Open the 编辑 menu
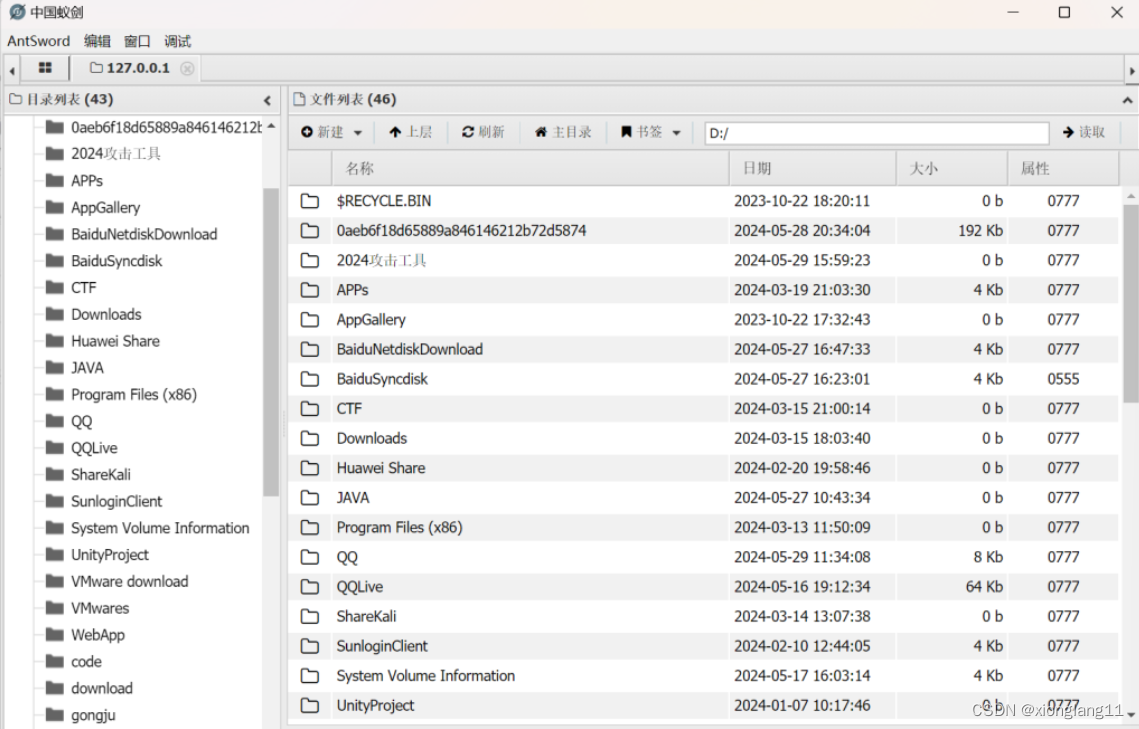Screen dimensions: 1139x729 (97, 41)
